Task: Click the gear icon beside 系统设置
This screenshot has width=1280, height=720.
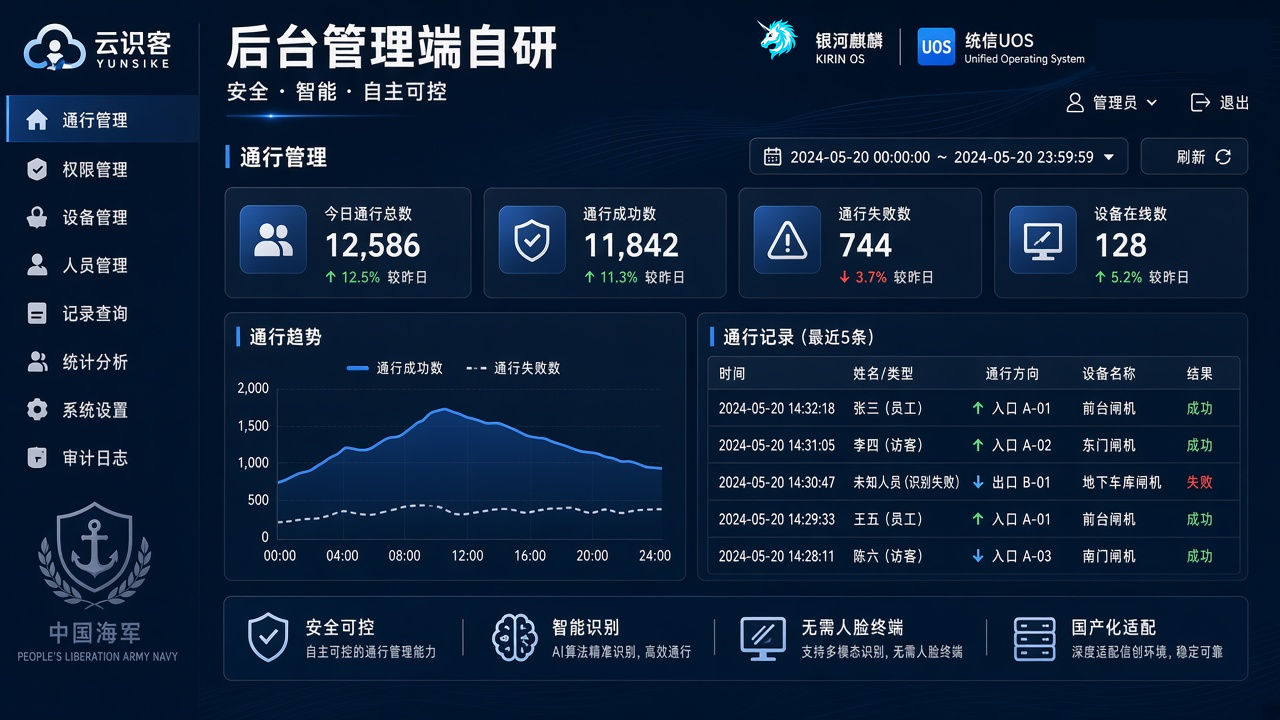Action: pyautogui.click(x=37, y=410)
